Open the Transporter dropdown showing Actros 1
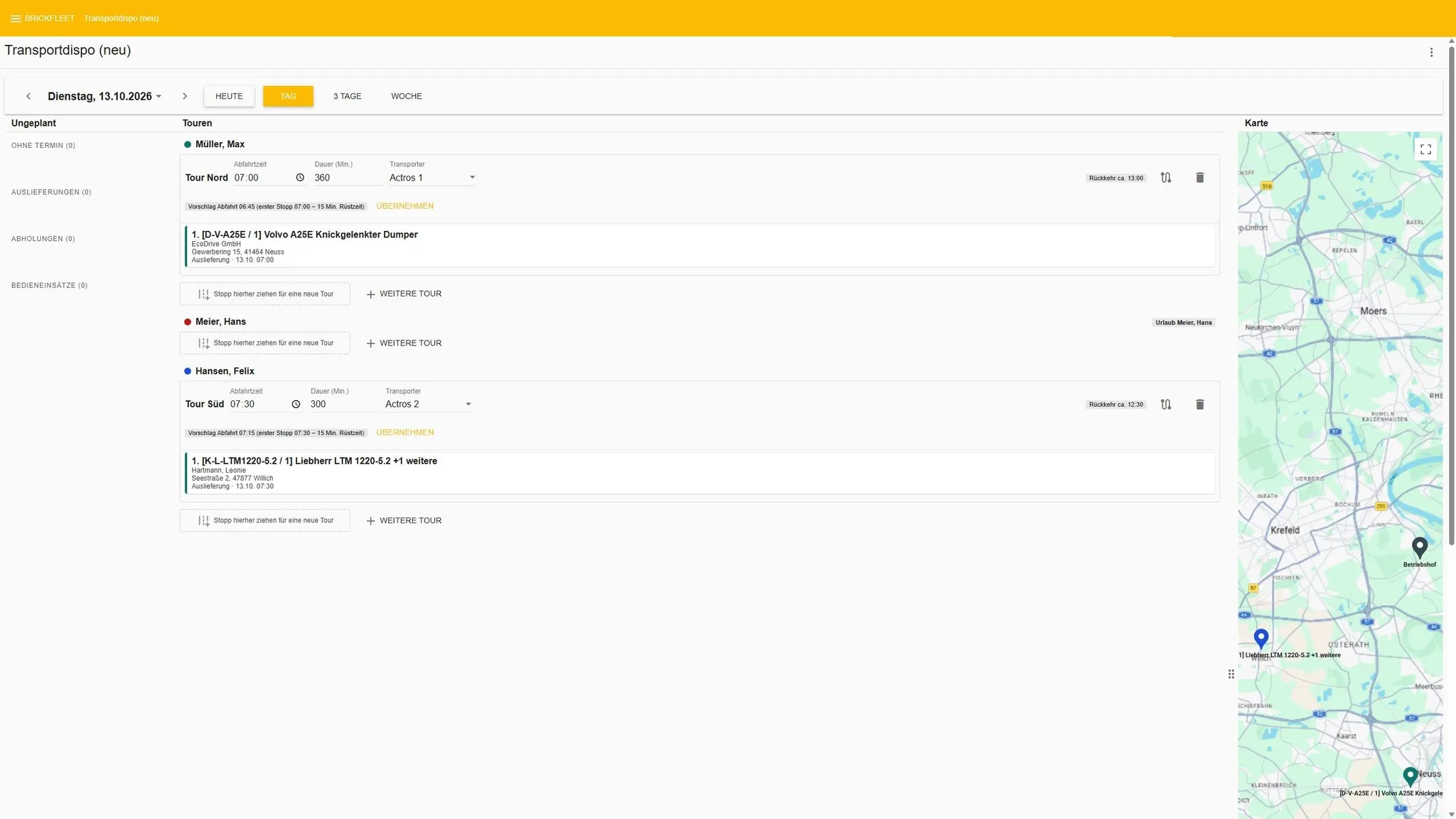The height and width of the screenshot is (819, 1456). [x=432, y=178]
